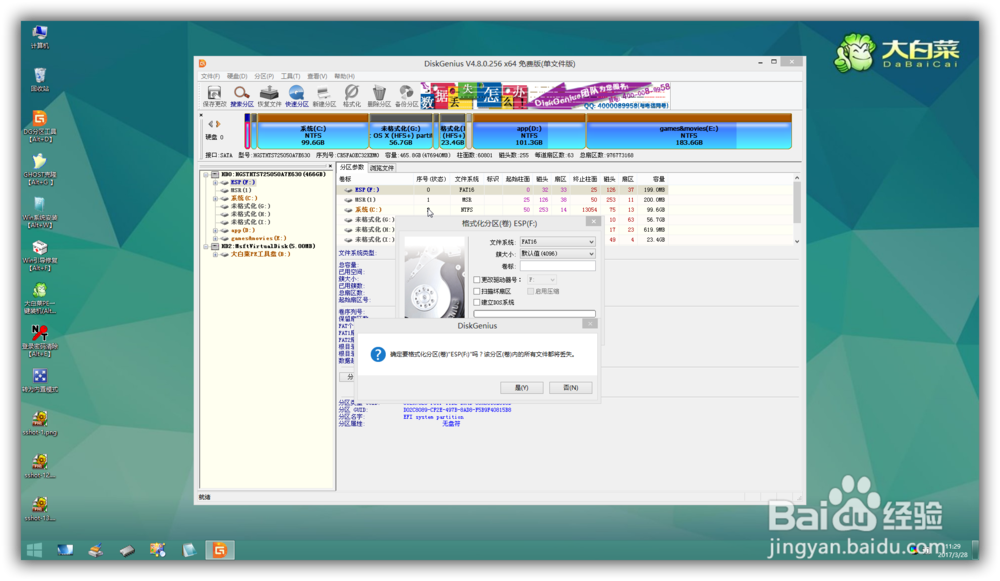This screenshot has width=1000, height=581.
Task: Open the 文件系统 FAT16 dropdown
Action: [557, 242]
